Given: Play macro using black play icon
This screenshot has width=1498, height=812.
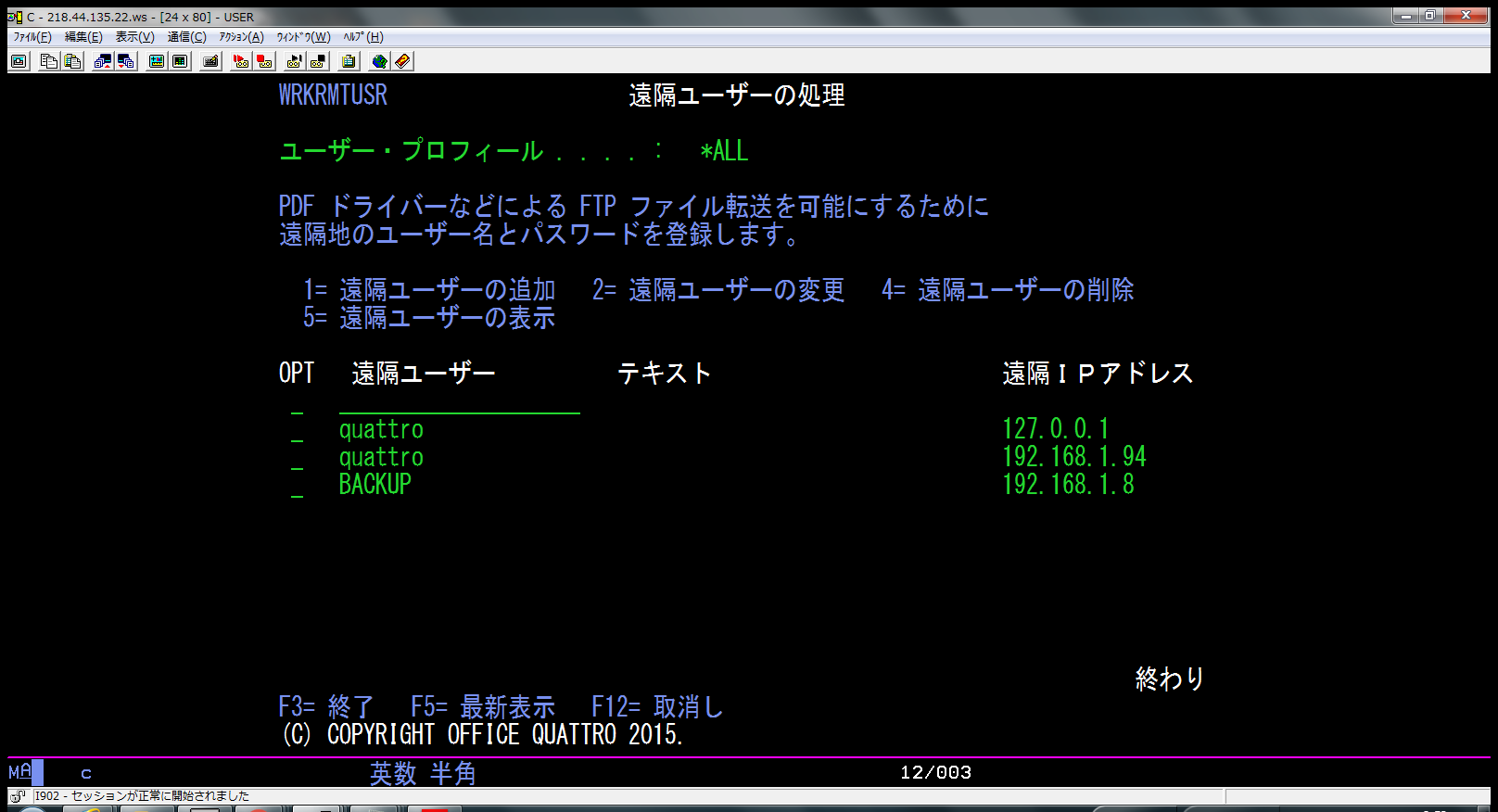Looking at the screenshot, I should tap(295, 61).
